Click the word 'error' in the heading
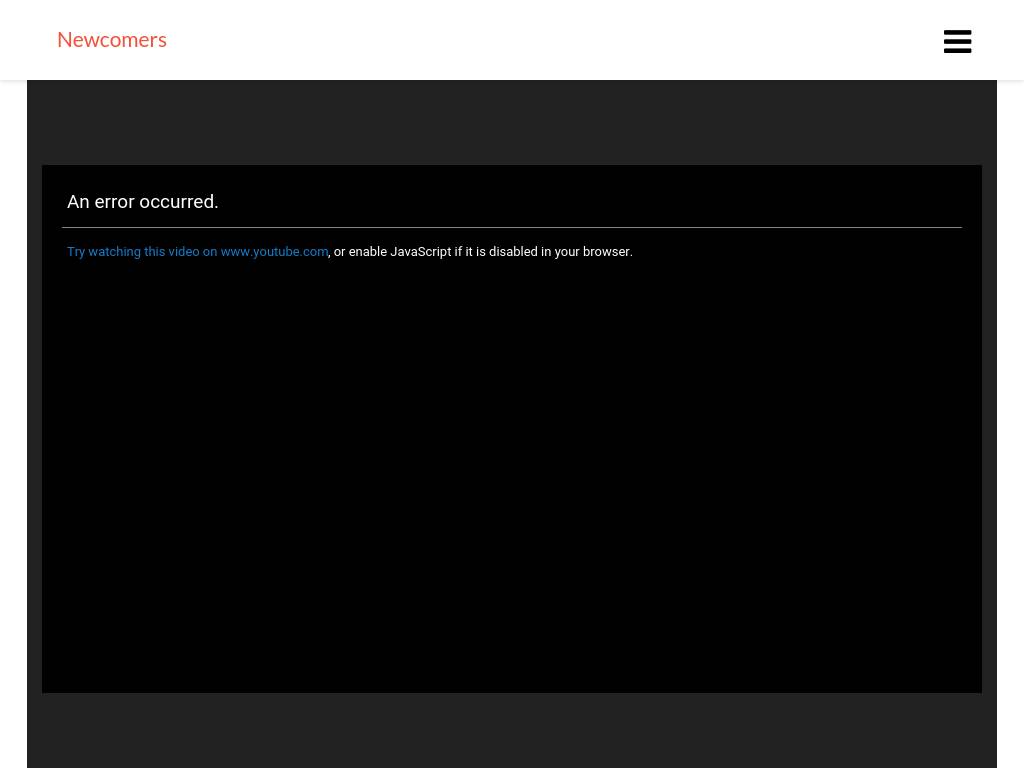 click(114, 202)
